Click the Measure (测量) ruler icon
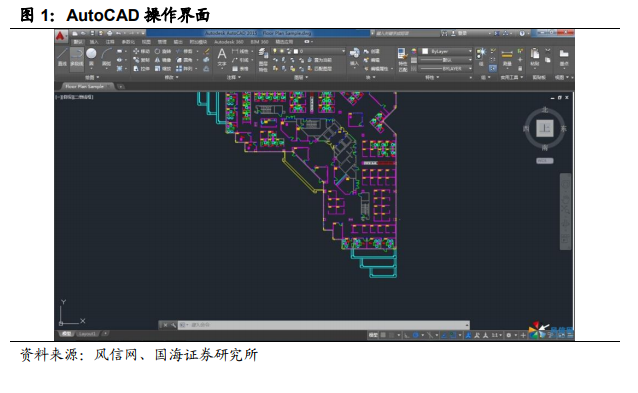The width and height of the screenshot is (638, 393). [x=507, y=57]
